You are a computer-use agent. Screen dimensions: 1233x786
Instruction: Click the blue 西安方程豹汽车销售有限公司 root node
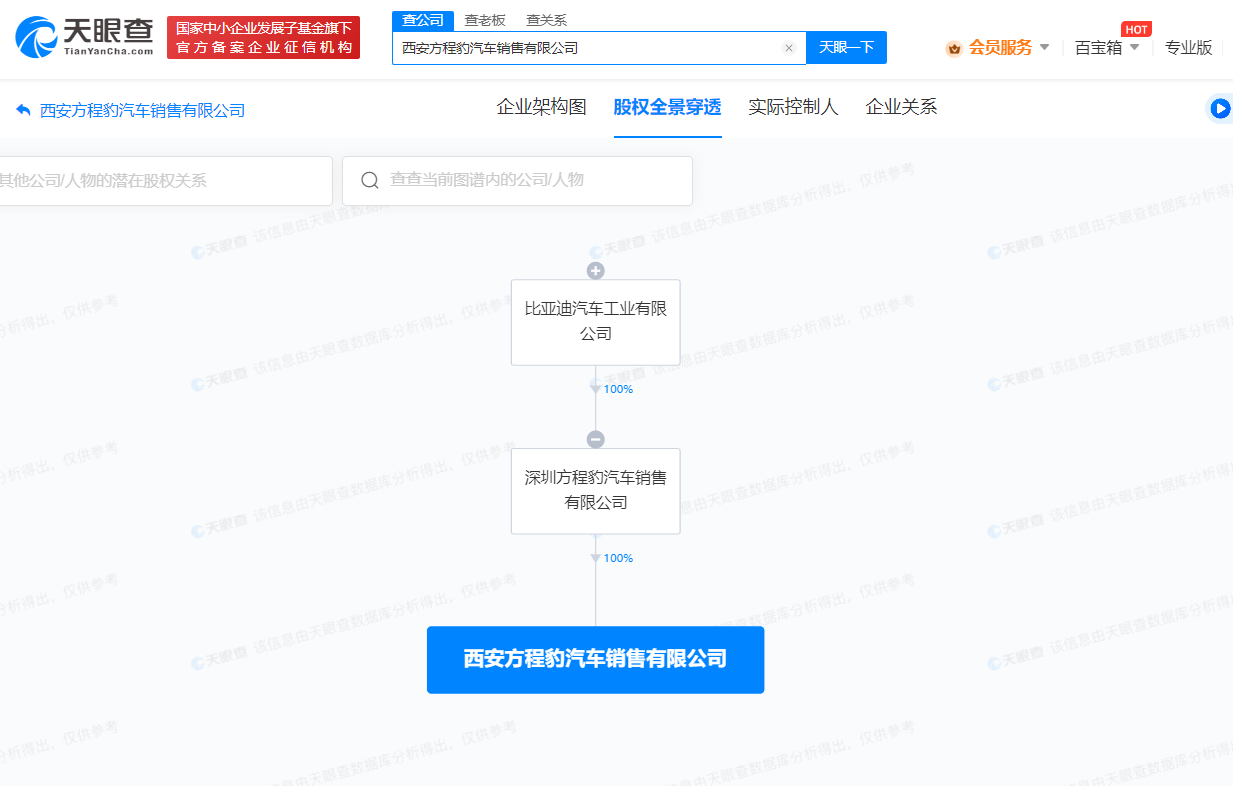click(595, 660)
